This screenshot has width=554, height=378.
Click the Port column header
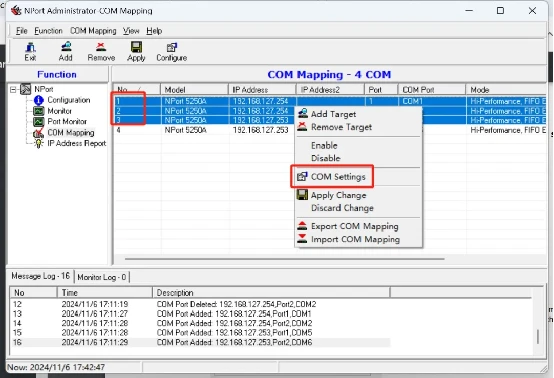point(381,90)
